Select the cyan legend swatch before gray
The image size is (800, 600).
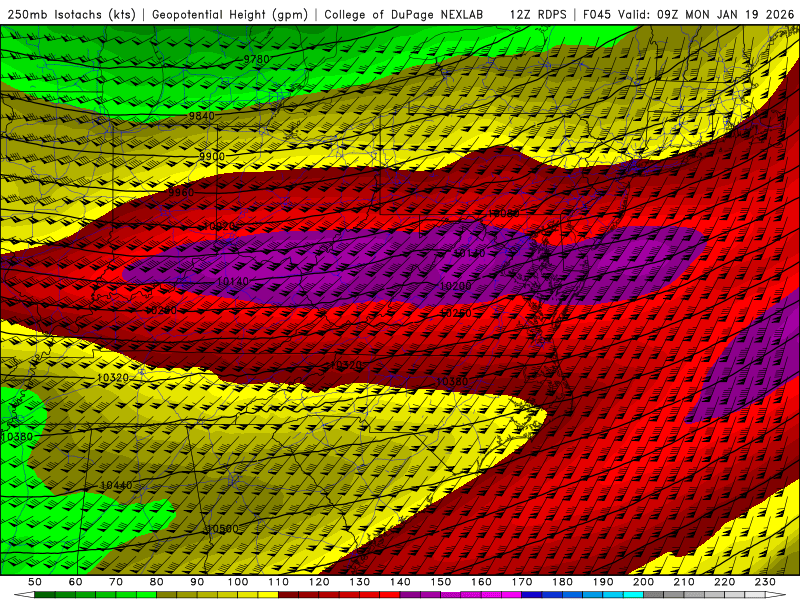tap(633, 595)
